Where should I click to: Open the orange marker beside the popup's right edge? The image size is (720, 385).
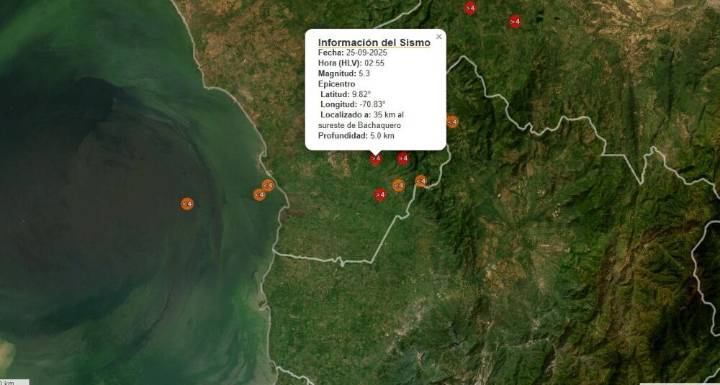click(x=452, y=122)
